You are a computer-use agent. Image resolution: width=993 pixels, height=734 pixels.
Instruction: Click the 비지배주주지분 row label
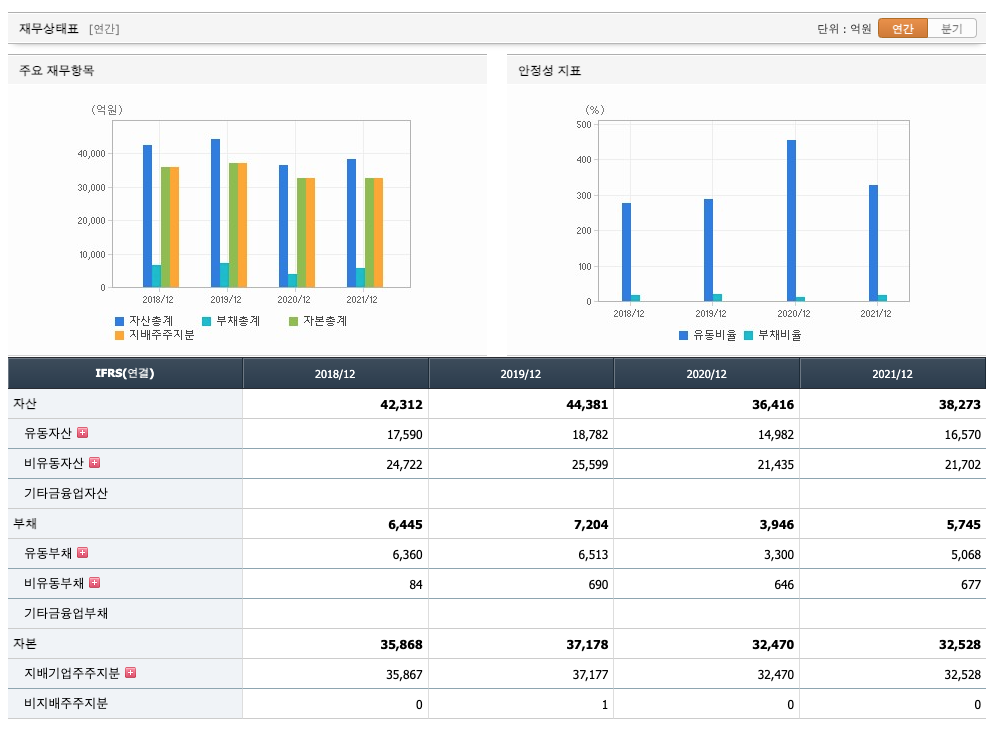pos(66,703)
